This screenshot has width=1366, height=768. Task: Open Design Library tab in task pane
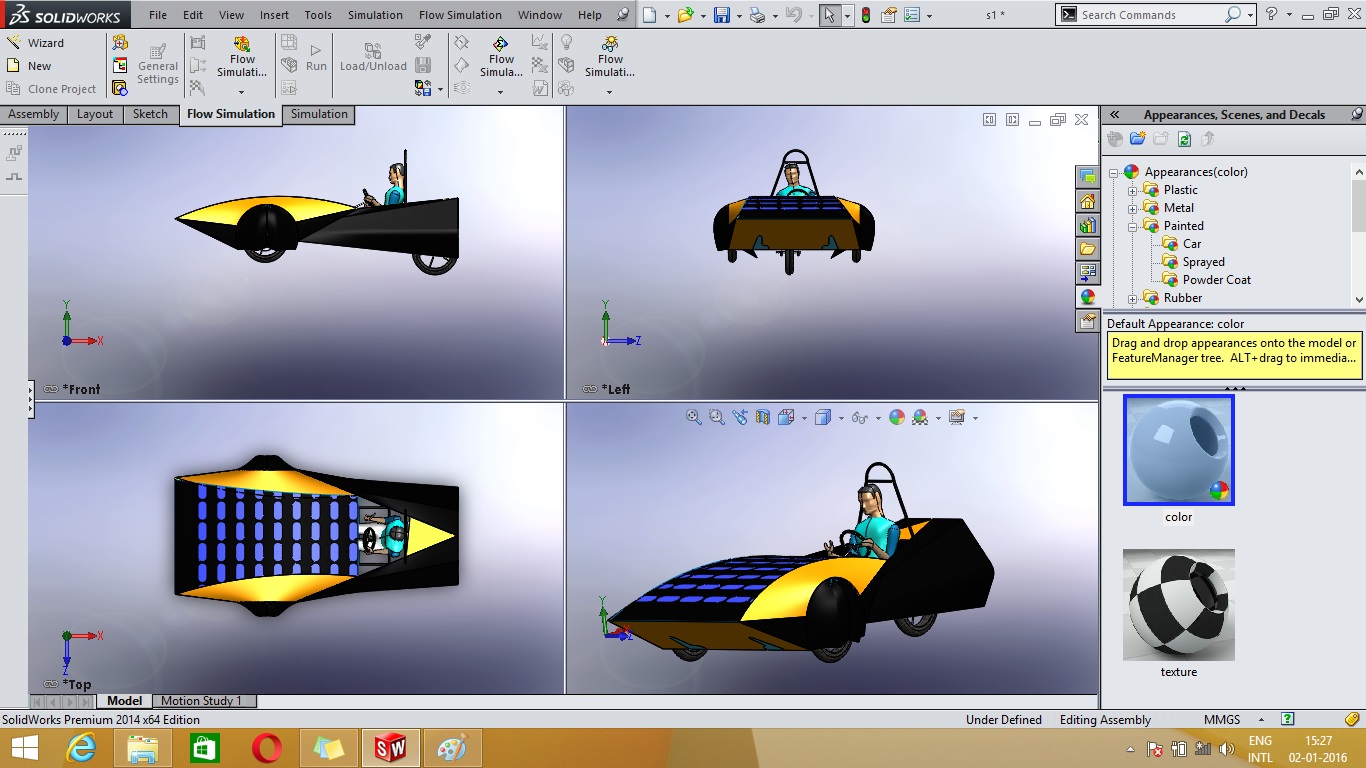point(1087,225)
